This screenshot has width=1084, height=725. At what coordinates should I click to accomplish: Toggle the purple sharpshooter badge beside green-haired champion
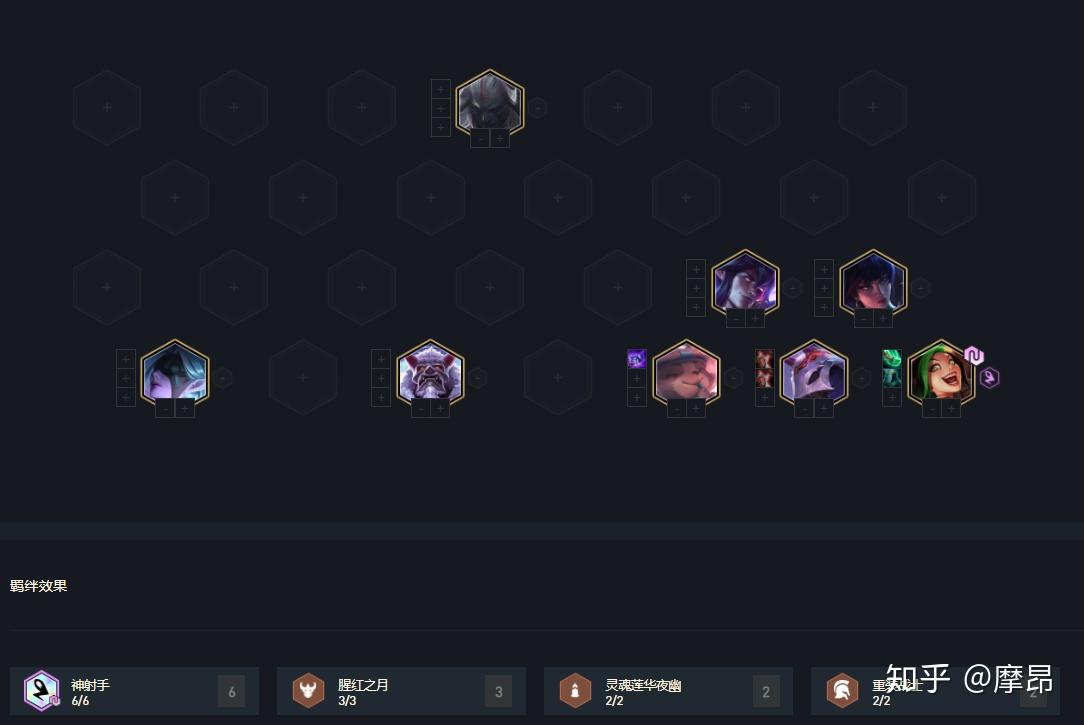pyautogui.click(x=989, y=378)
